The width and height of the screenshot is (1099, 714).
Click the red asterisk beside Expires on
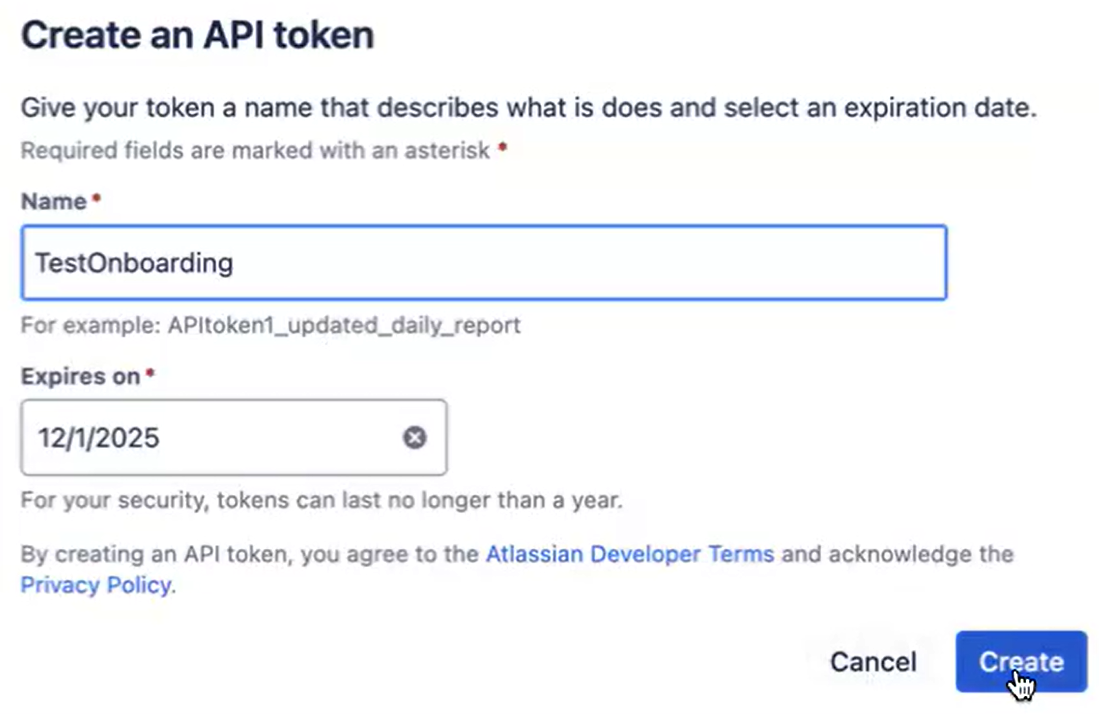(150, 375)
